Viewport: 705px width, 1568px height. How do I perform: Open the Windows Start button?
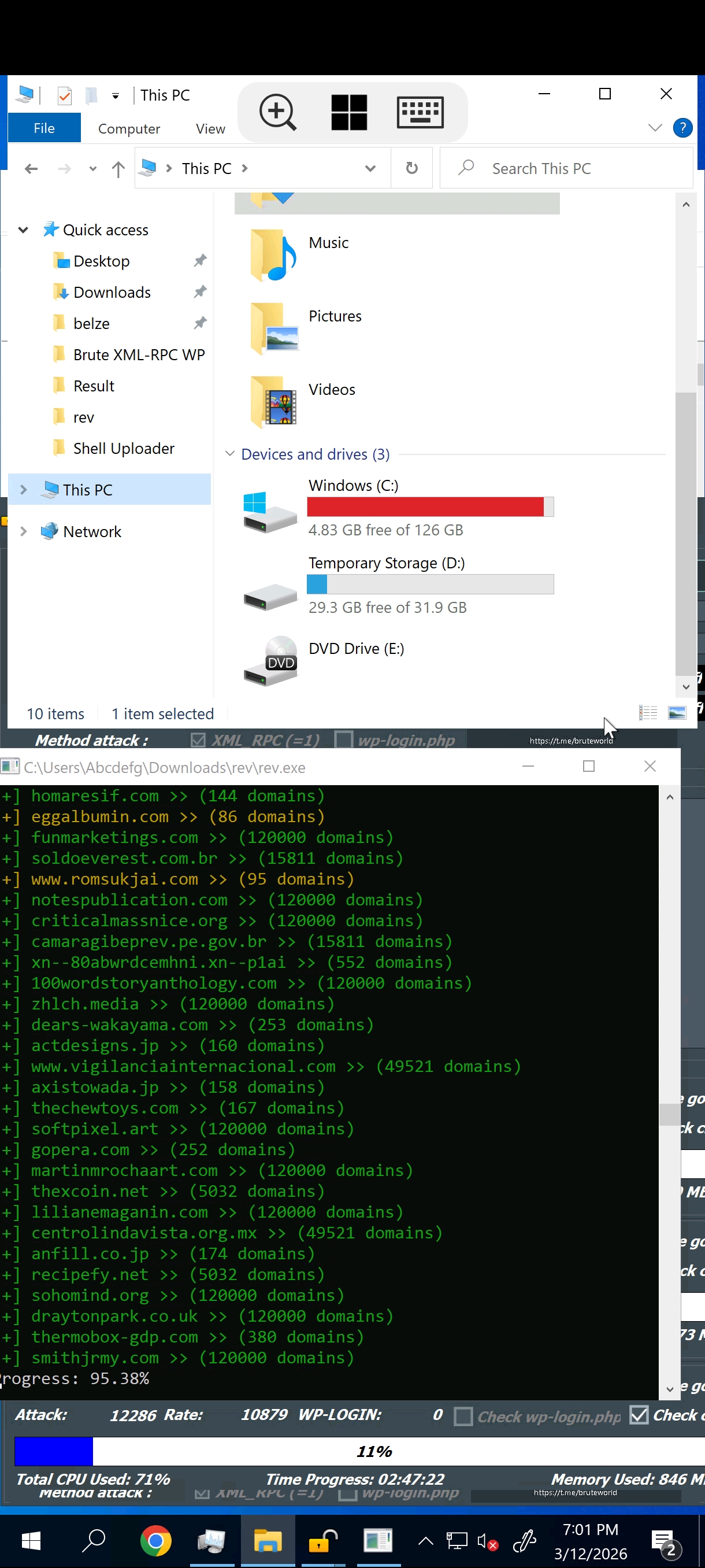[31, 1541]
